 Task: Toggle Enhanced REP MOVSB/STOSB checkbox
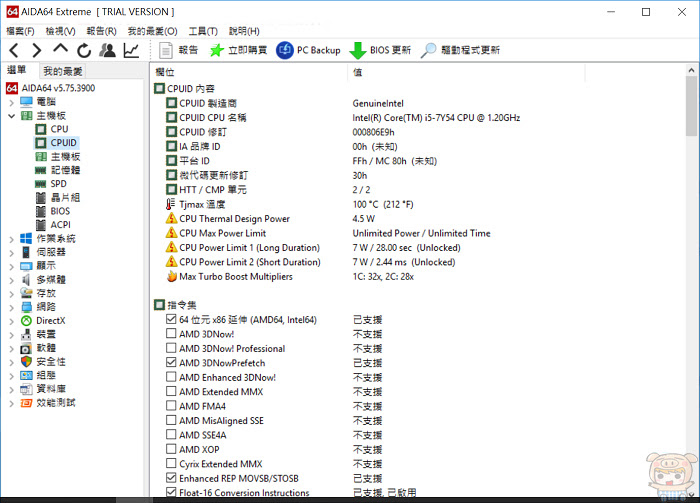[x=171, y=478]
